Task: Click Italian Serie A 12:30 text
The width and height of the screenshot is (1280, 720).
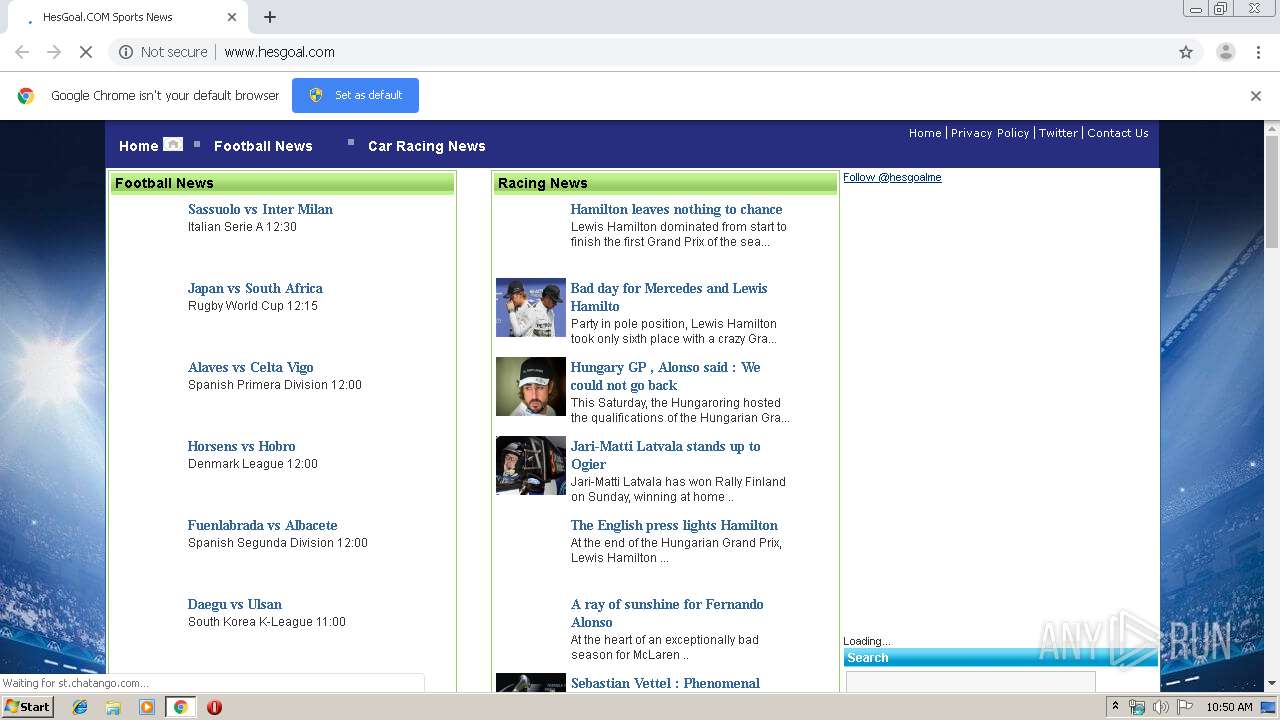Action: 242,227
